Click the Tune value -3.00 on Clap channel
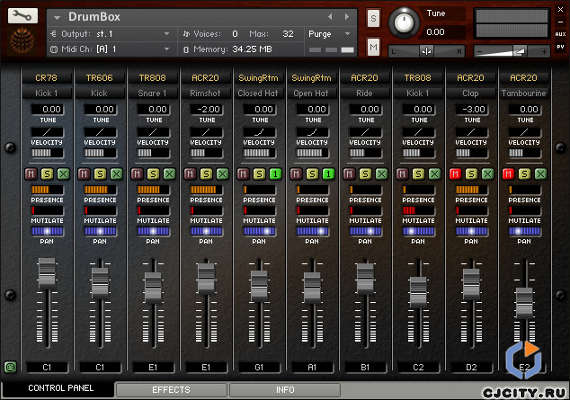 coord(471,109)
